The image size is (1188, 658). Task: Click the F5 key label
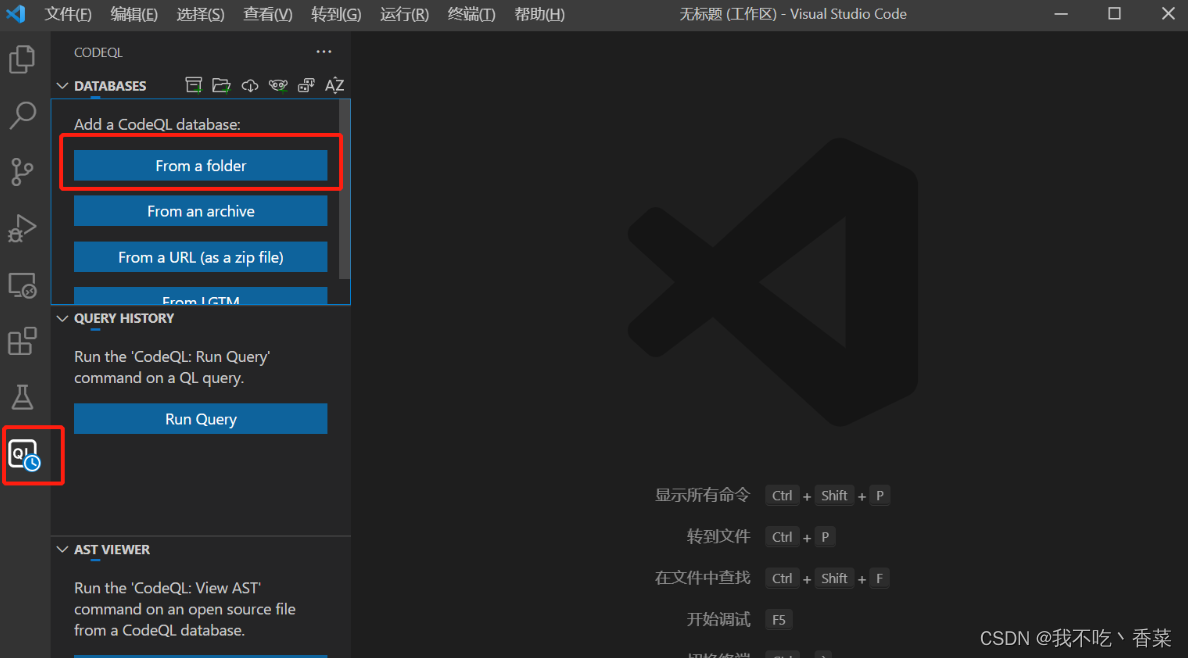click(779, 619)
